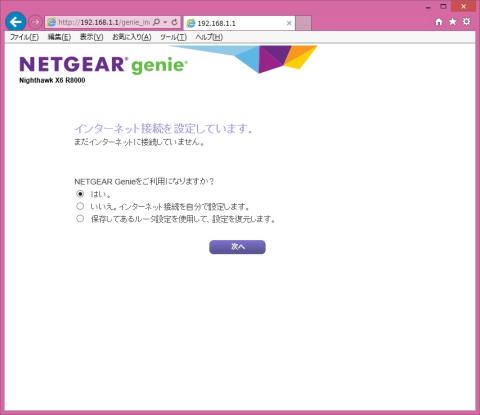
Task: Maximize the browser window
Action: tap(443, 6)
